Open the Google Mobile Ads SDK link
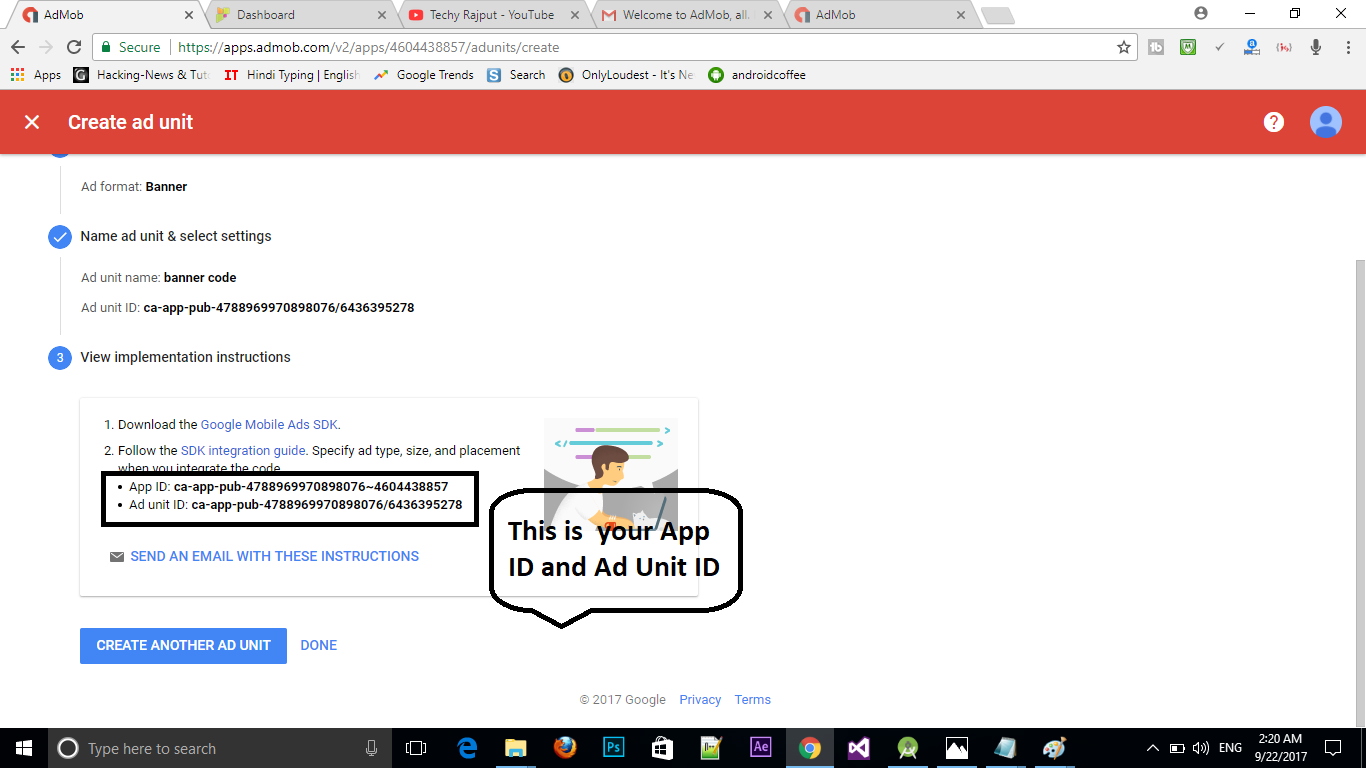 [x=269, y=425]
